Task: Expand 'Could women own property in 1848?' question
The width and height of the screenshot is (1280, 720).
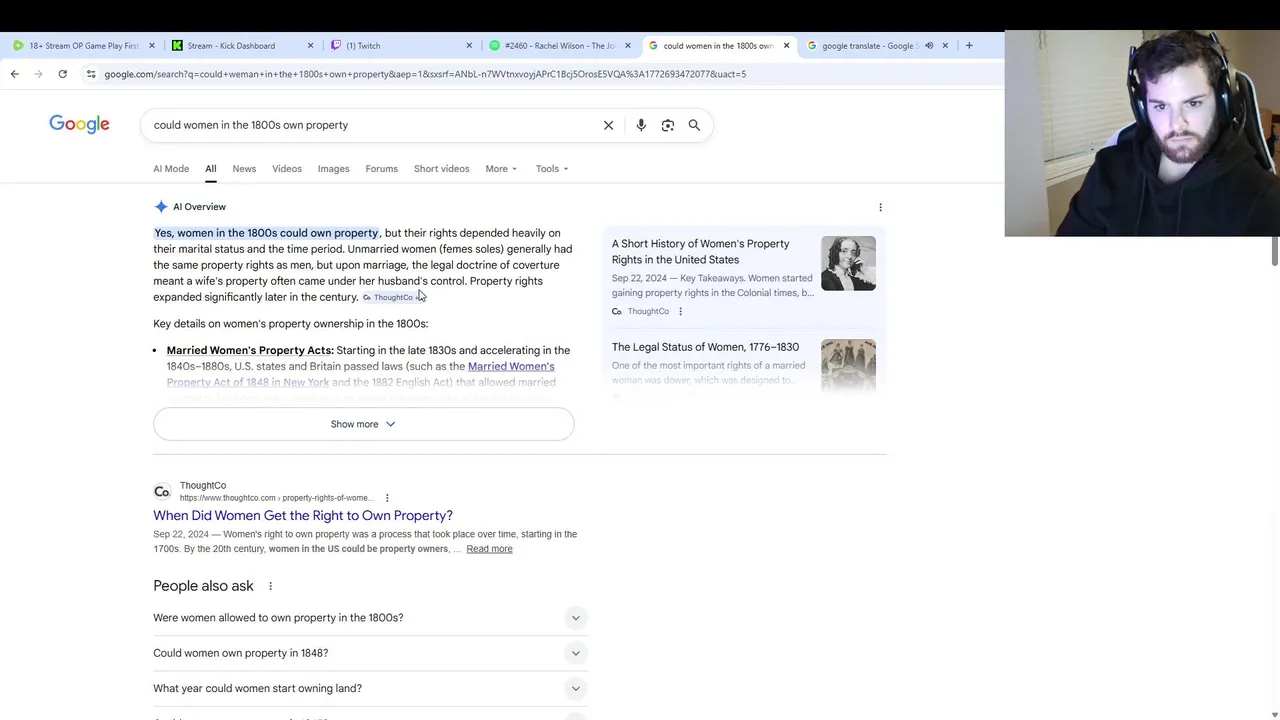Action: [370, 653]
